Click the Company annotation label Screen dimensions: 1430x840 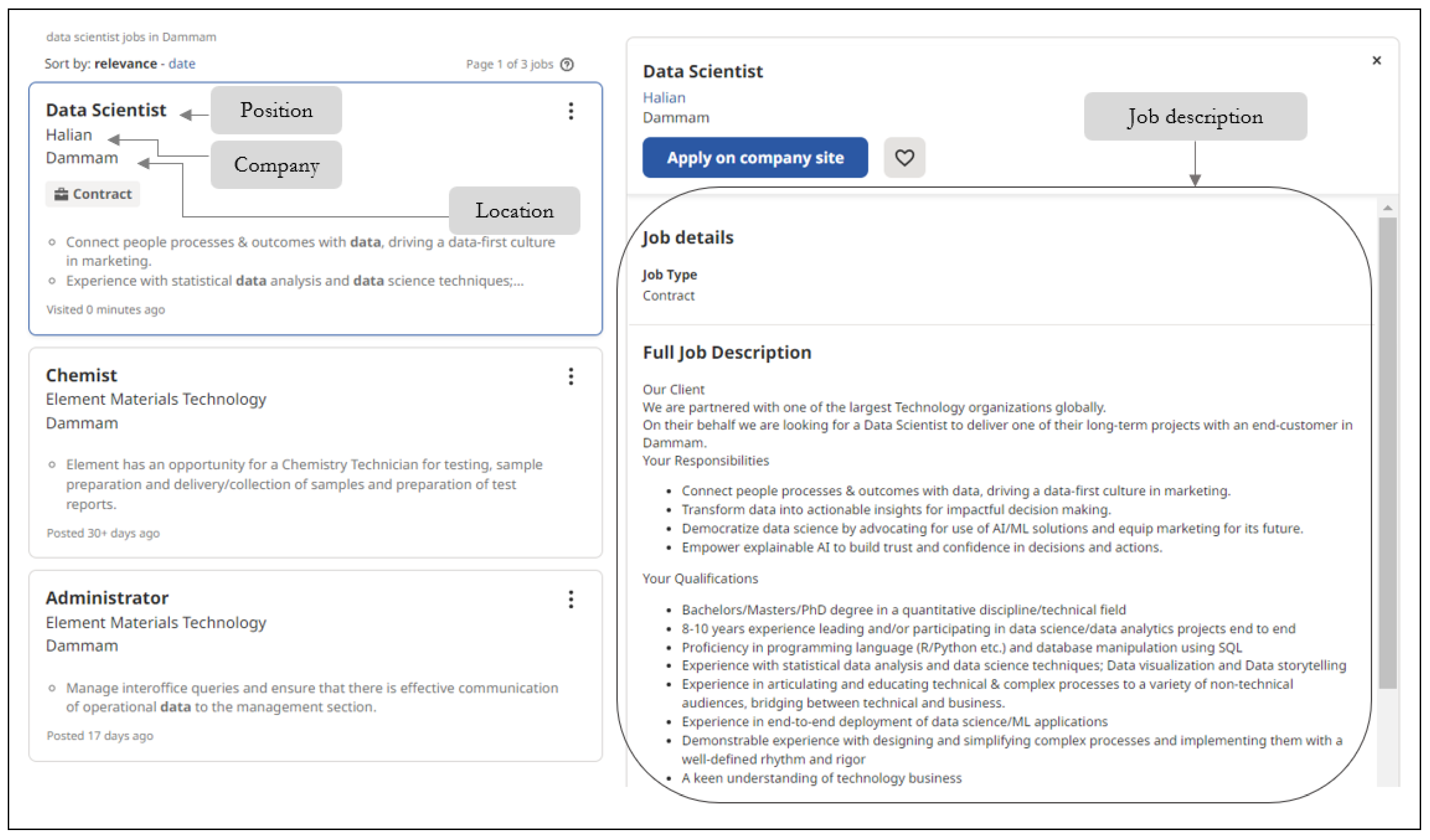click(276, 165)
